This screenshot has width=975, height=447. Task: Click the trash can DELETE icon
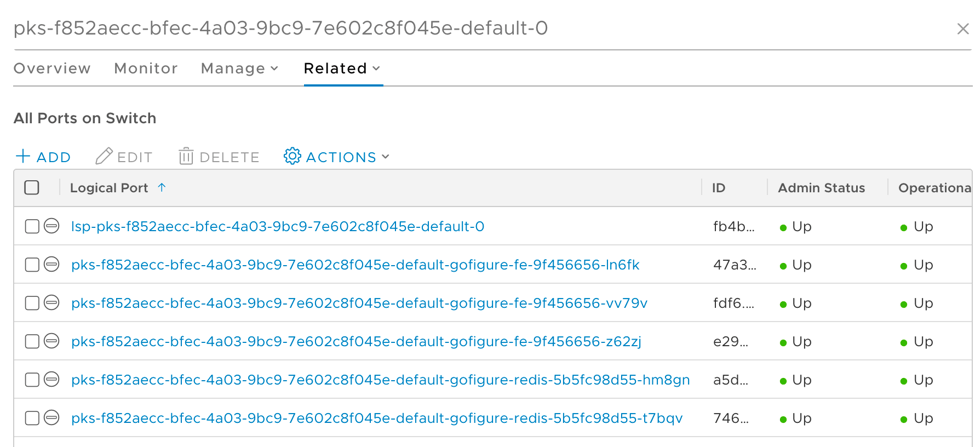(x=186, y=156)
